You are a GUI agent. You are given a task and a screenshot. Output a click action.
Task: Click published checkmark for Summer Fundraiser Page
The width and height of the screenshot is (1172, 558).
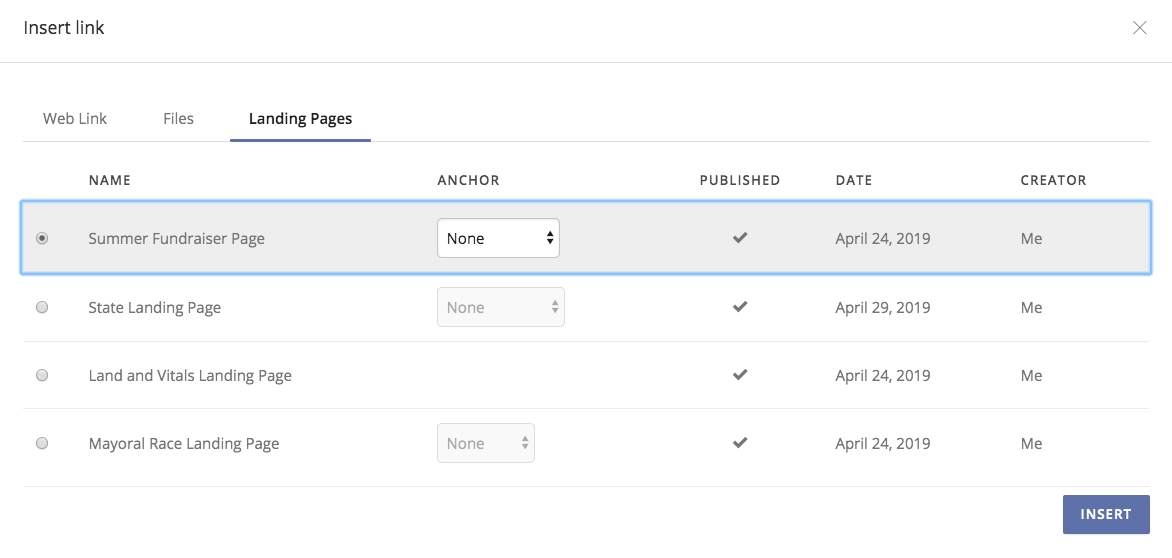coord(740,238)
